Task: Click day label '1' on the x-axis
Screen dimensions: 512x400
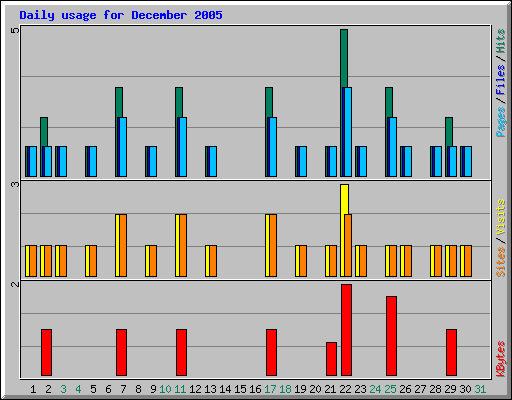Action: pyautogui.click(x=33, y=389)
